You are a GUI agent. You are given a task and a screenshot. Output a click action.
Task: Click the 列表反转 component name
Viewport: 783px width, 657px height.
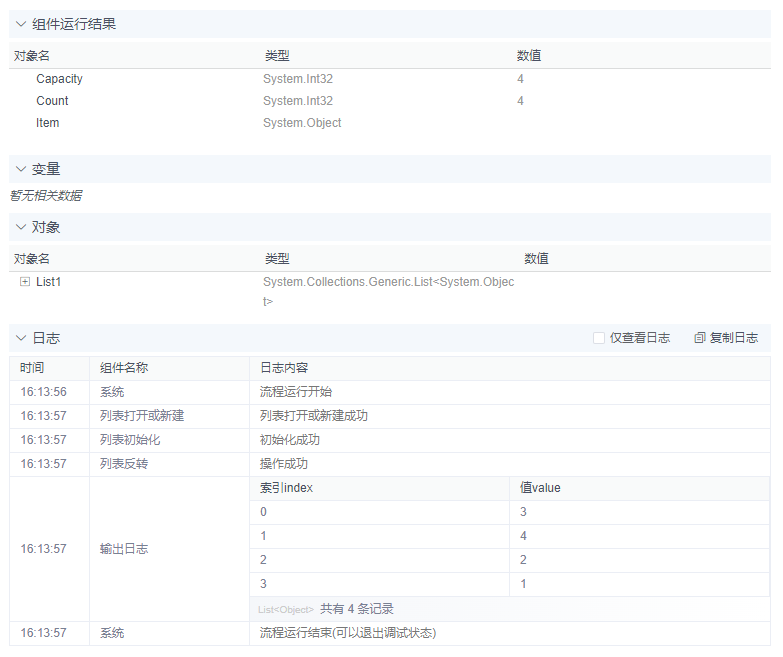coord(124,464)
